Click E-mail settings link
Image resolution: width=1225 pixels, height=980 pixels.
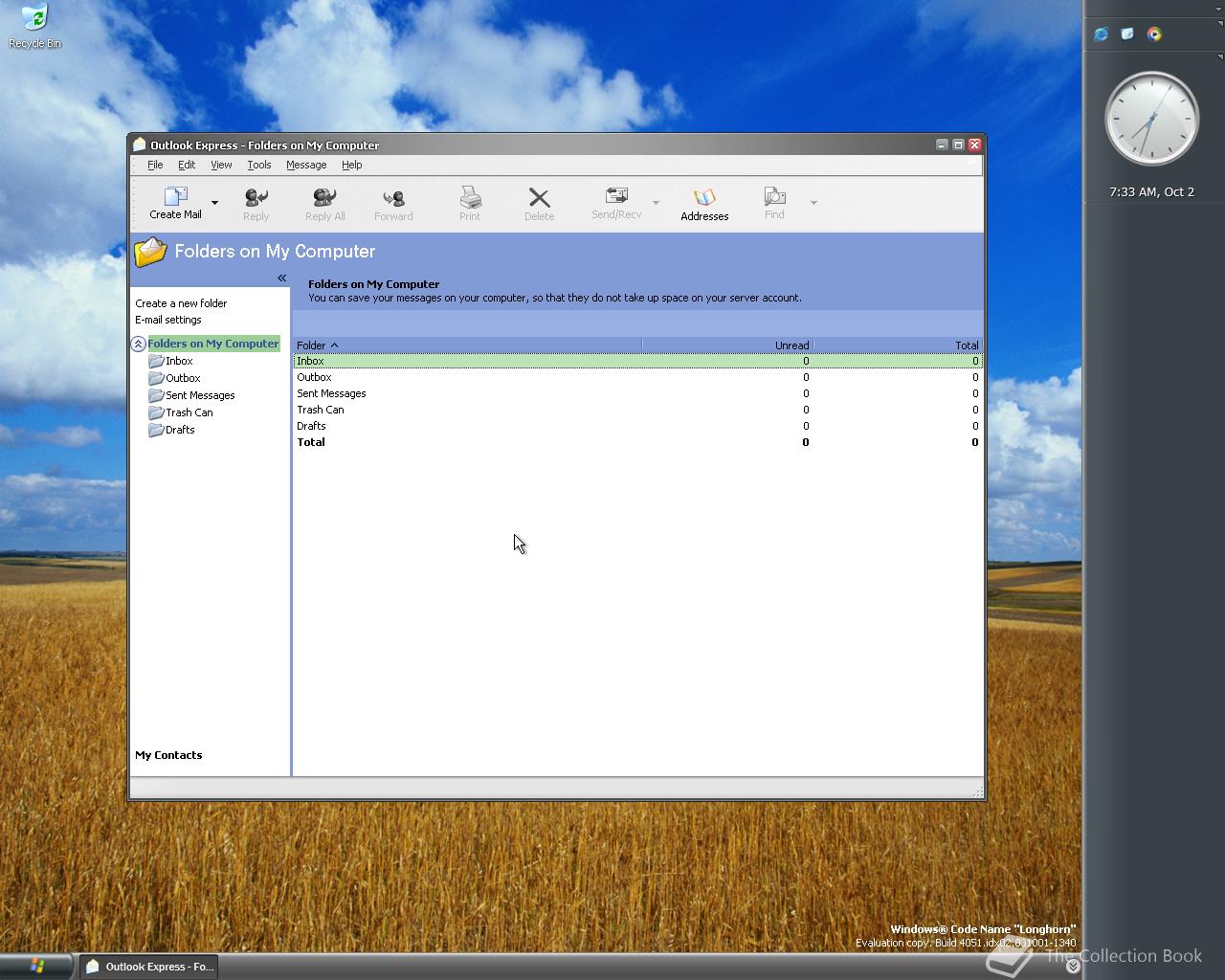(x=168, y=321)
